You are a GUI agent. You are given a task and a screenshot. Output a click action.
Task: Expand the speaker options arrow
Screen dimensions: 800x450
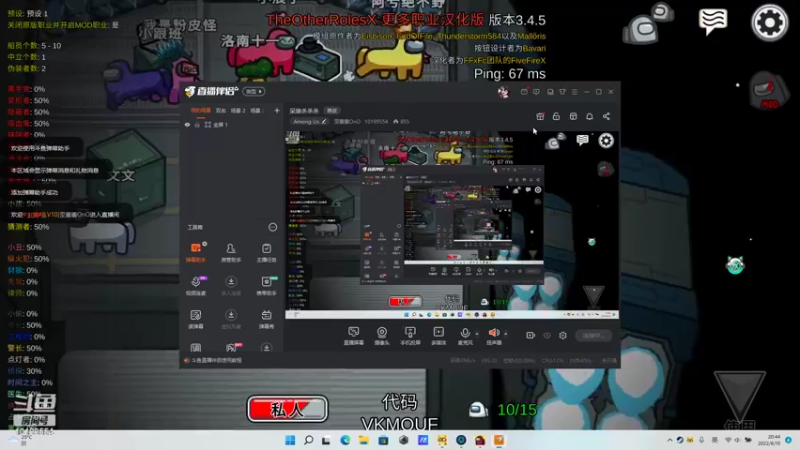pyautogui.click(x=506, y=334)
